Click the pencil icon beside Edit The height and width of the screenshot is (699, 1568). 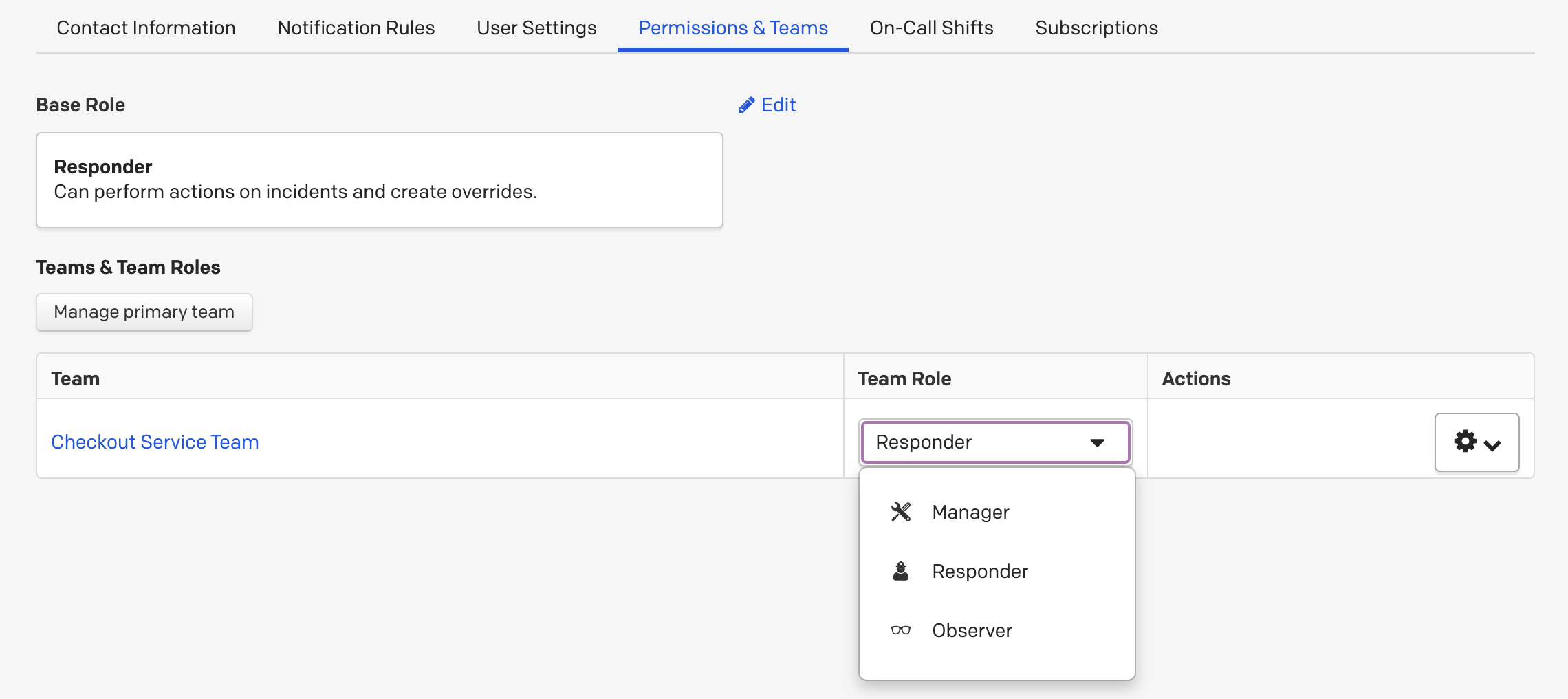point(746,105)
